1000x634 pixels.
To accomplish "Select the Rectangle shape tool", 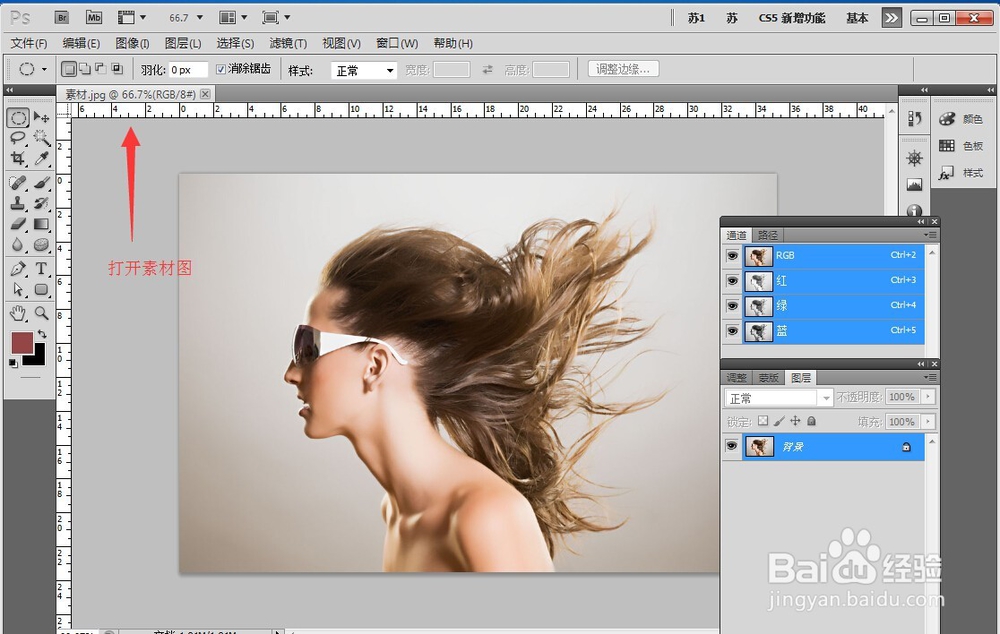I will tap(41, 290).
